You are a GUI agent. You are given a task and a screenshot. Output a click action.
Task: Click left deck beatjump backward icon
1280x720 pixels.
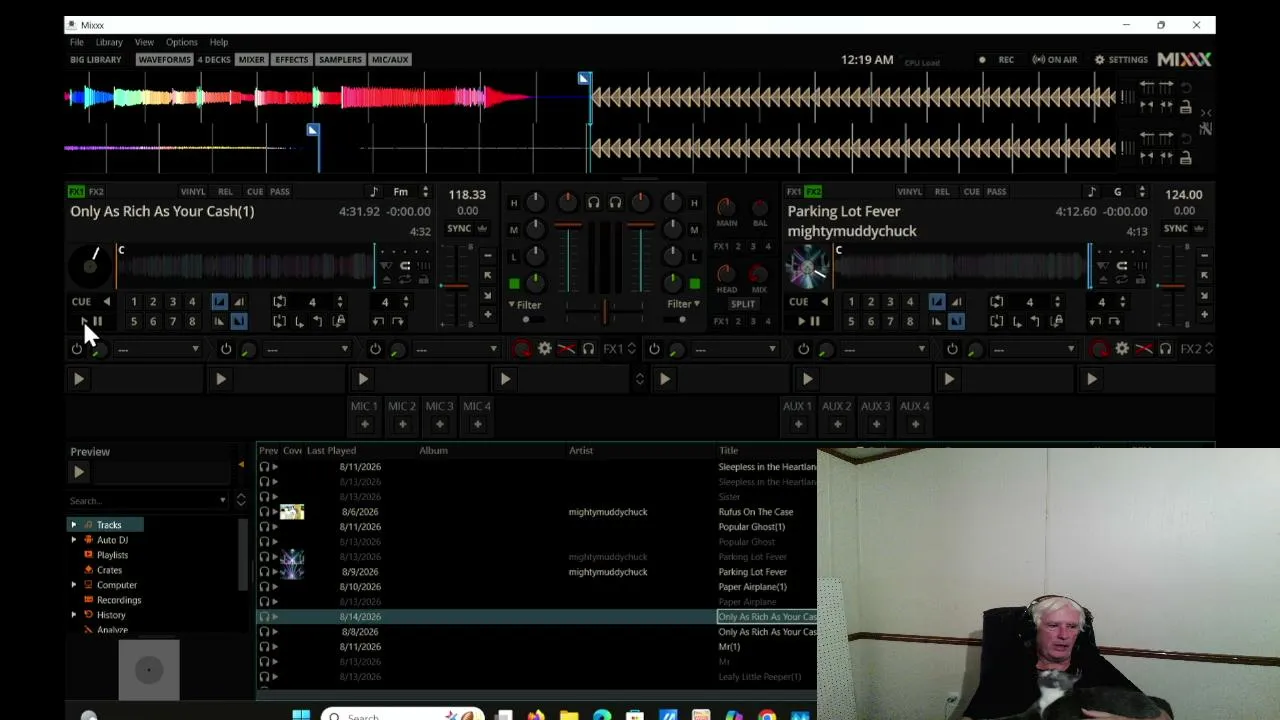377,321
